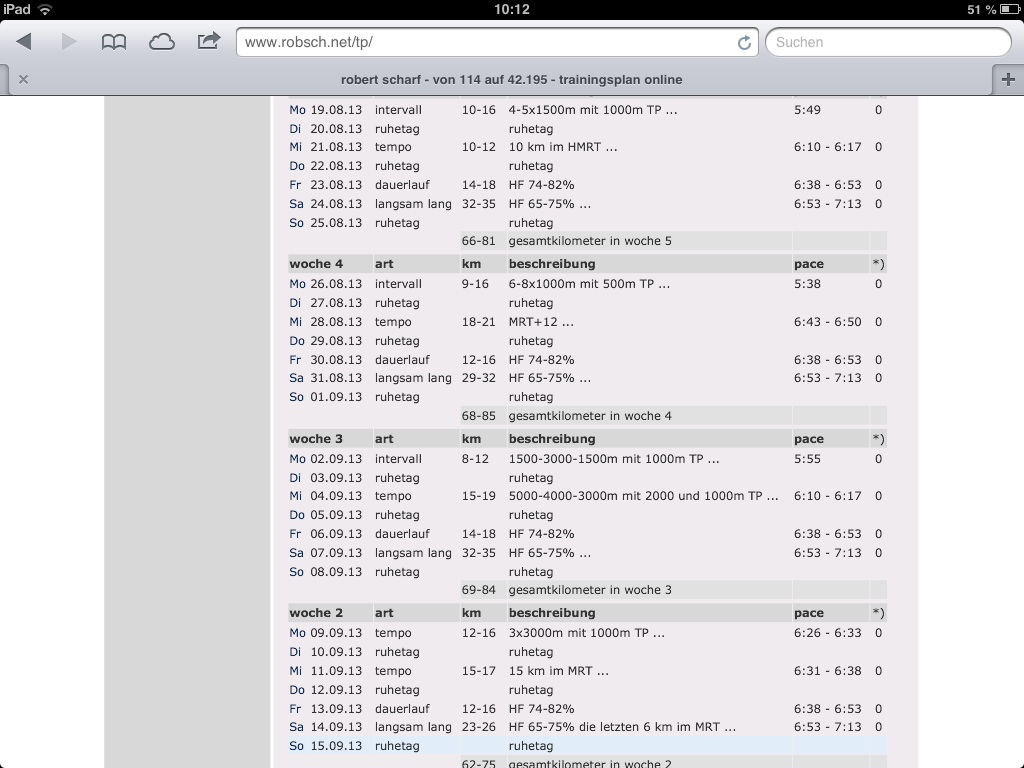1024x768 pixels.
Task: Open the 14.09.13 langsam lang description
Action: click(622, 727)
